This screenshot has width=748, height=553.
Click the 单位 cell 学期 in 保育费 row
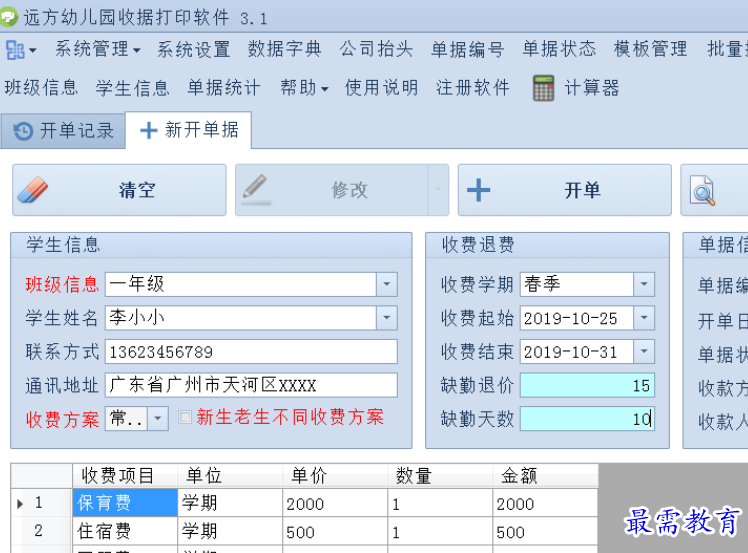pos(230,503)
